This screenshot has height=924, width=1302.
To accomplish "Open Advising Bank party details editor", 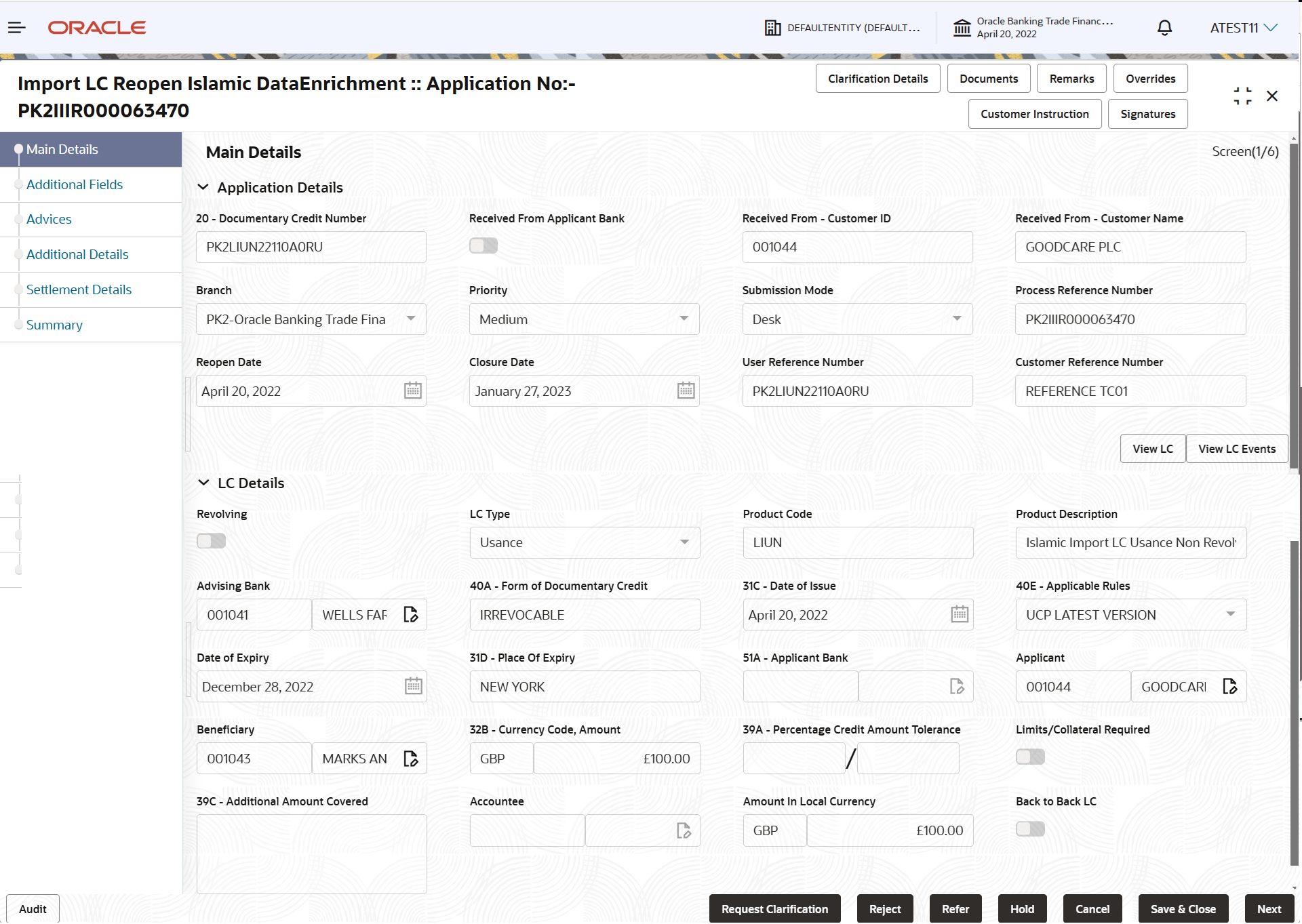I will coord(411,614).
